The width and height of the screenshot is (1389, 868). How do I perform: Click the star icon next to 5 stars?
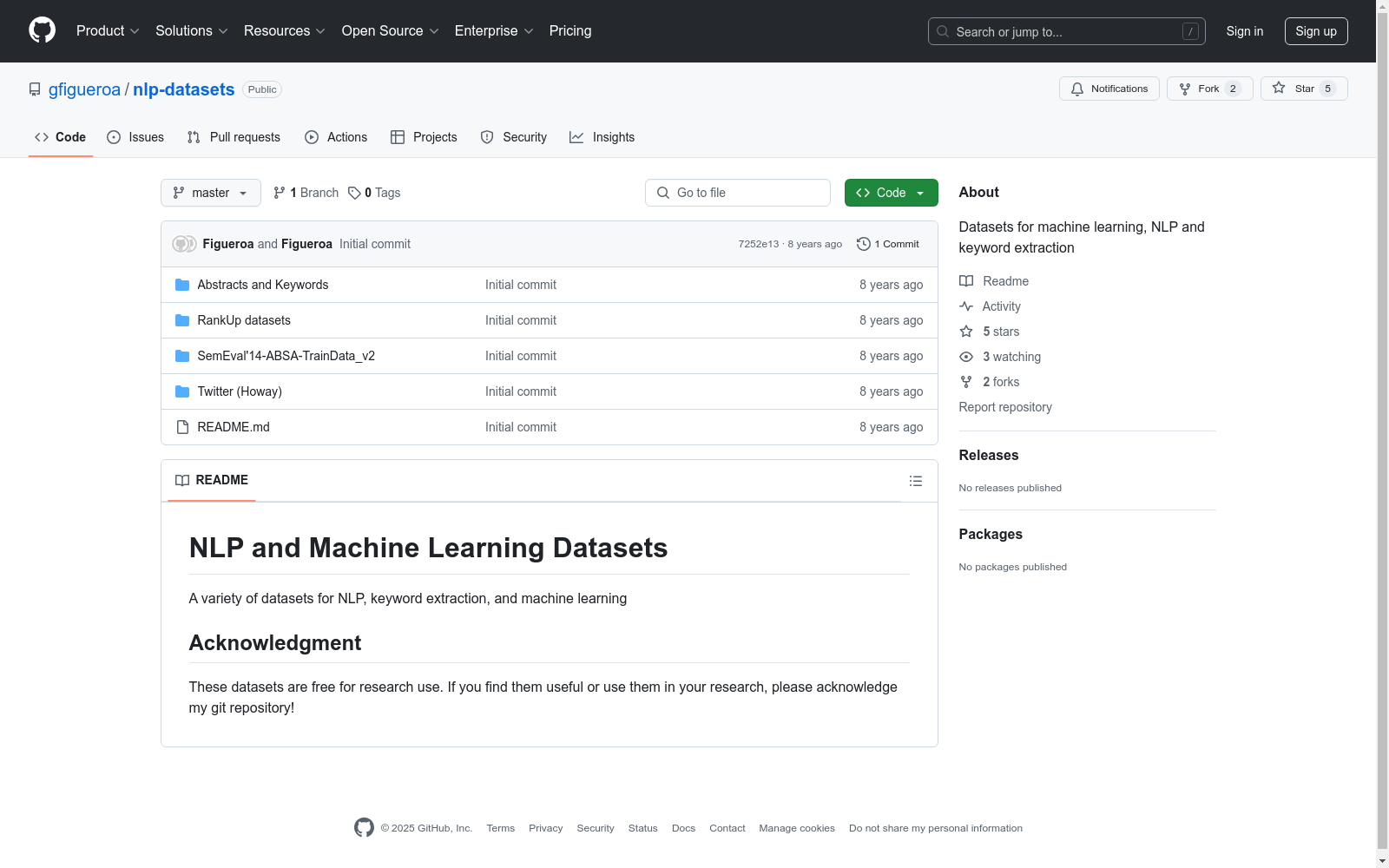966,332
